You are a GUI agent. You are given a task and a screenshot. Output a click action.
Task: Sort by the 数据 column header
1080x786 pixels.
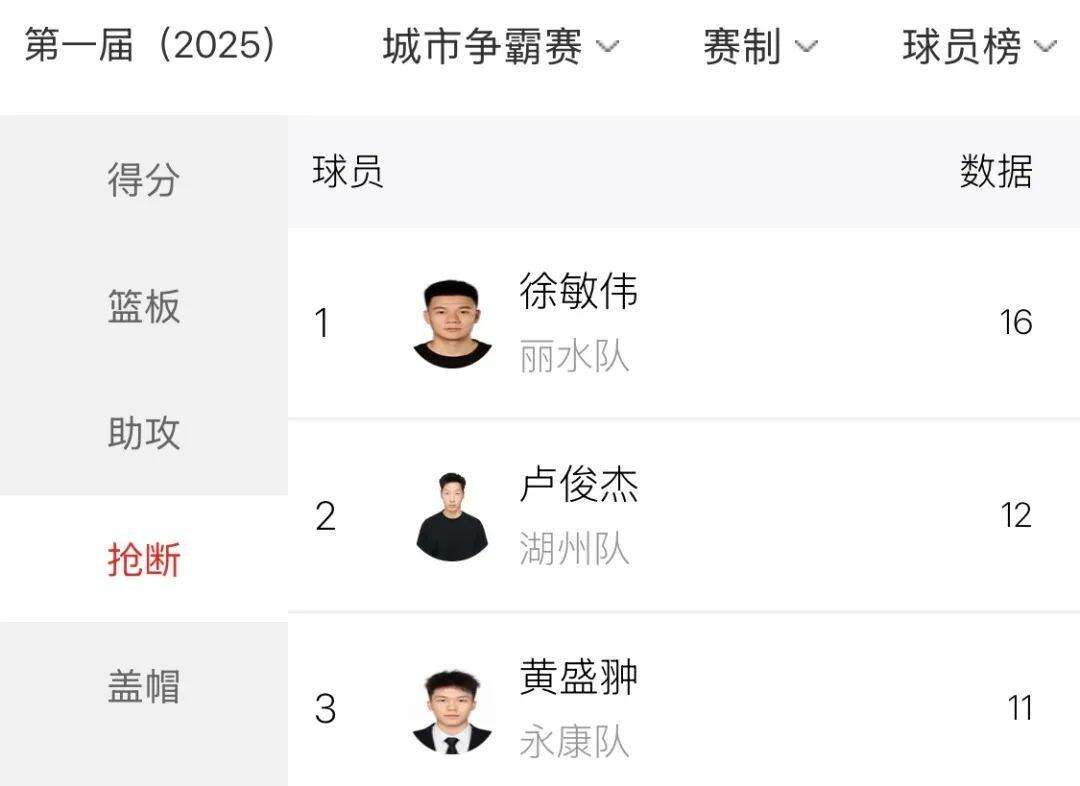point(996,172)
